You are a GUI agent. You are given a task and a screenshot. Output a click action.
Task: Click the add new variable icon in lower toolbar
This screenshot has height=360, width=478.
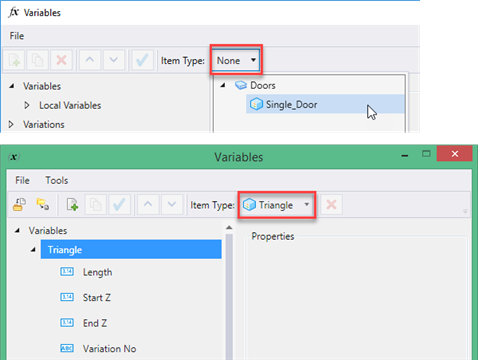pyautogui.click(x=72, y=204)
